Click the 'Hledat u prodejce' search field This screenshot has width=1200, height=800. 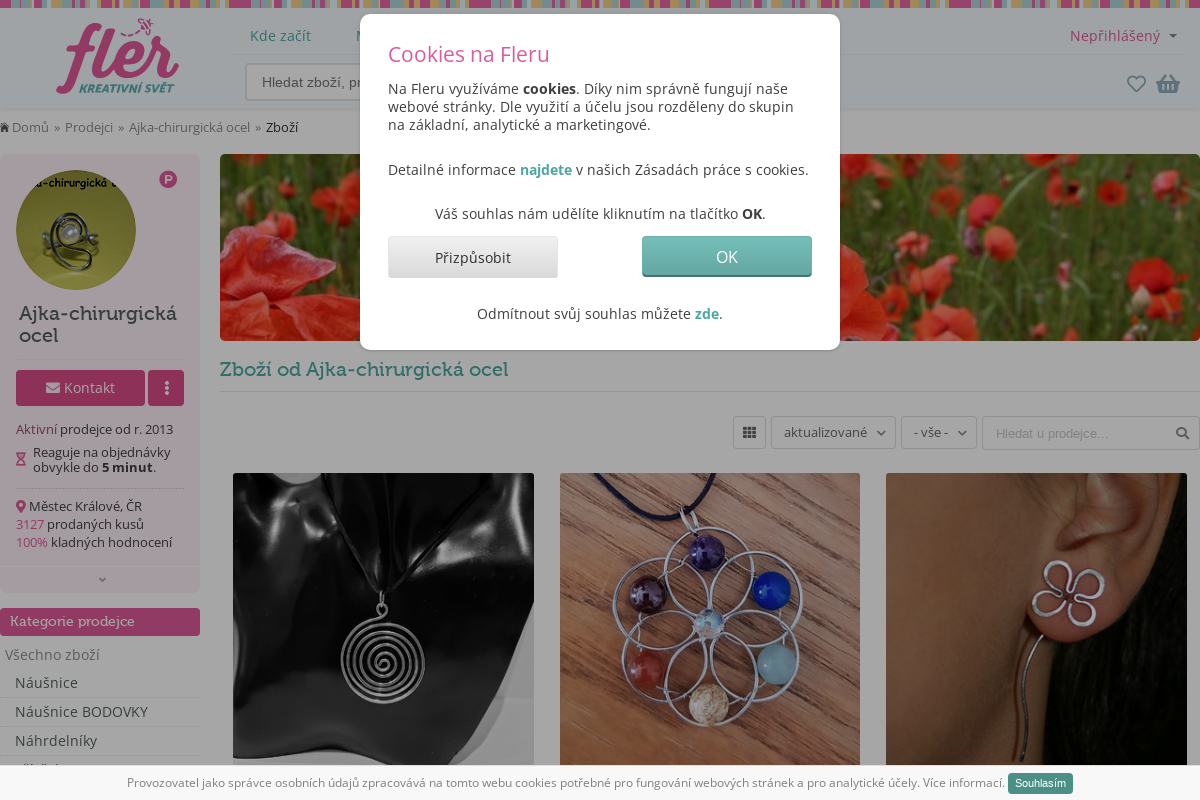(x=1076, y=433)
